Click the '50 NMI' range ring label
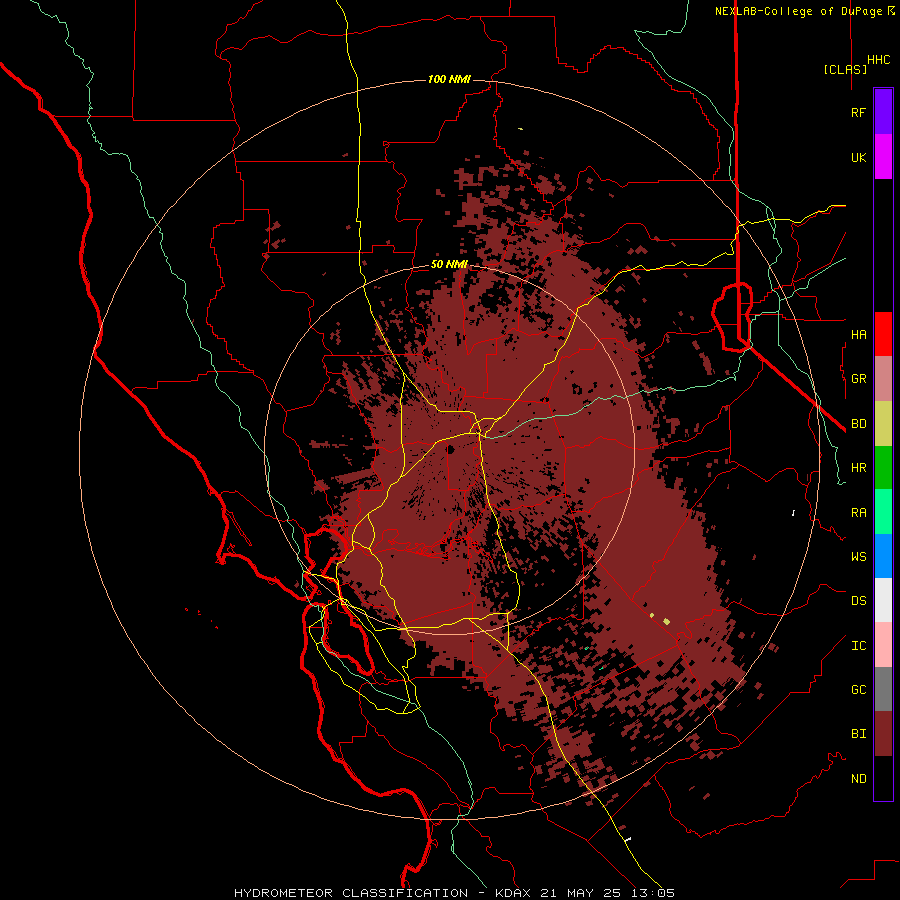 click(x=449, y=264)
